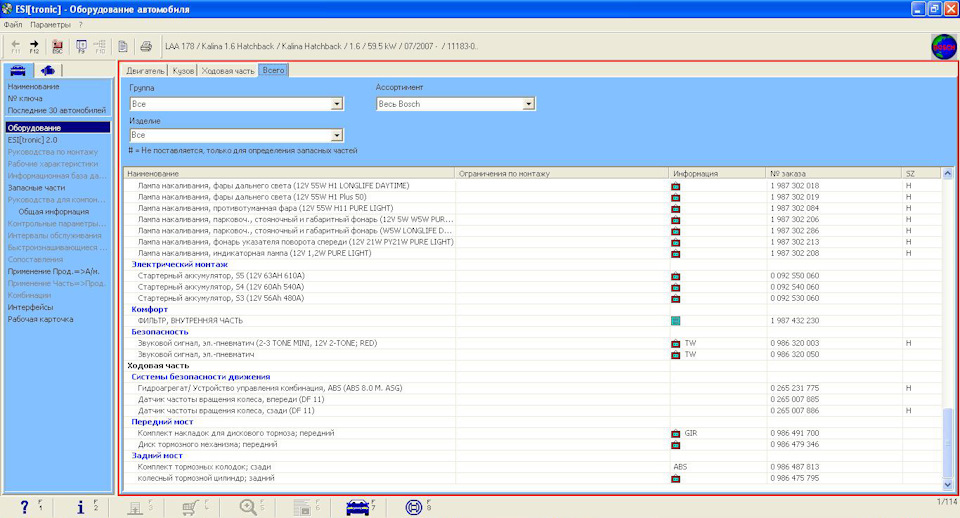The height and width of the screenshot is (518, 960).
Task: Click the table scrollbar up arrow
Action: coord(948,173)
